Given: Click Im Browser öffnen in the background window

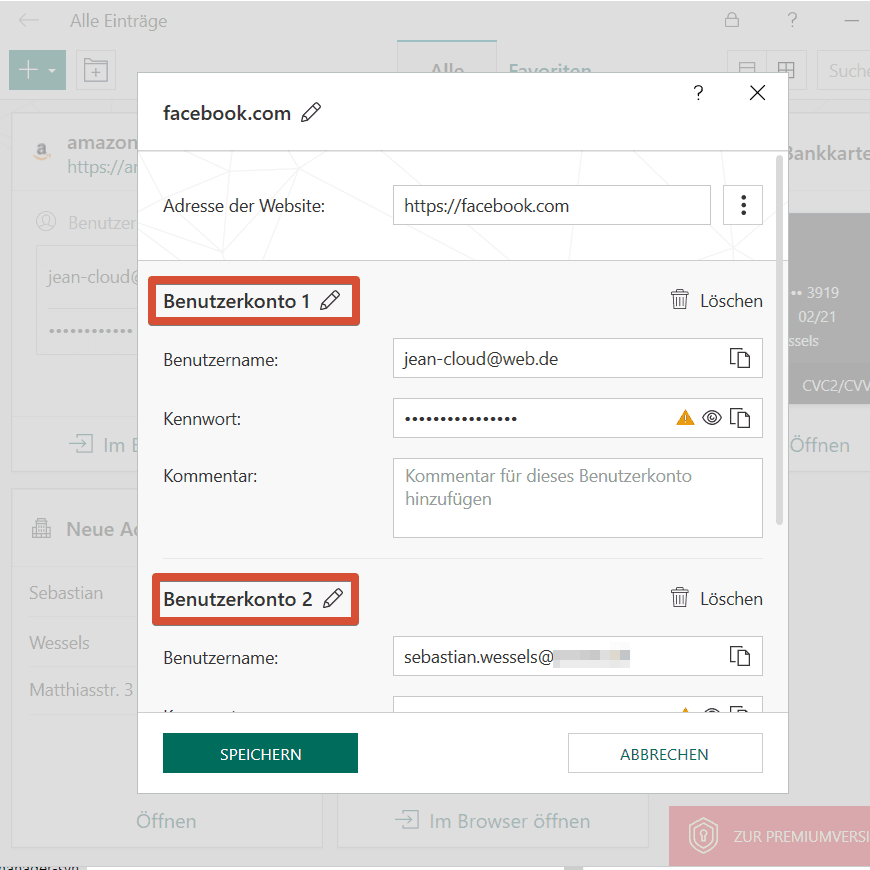Looking at the screenshot, I should click(x=493, y=821).
